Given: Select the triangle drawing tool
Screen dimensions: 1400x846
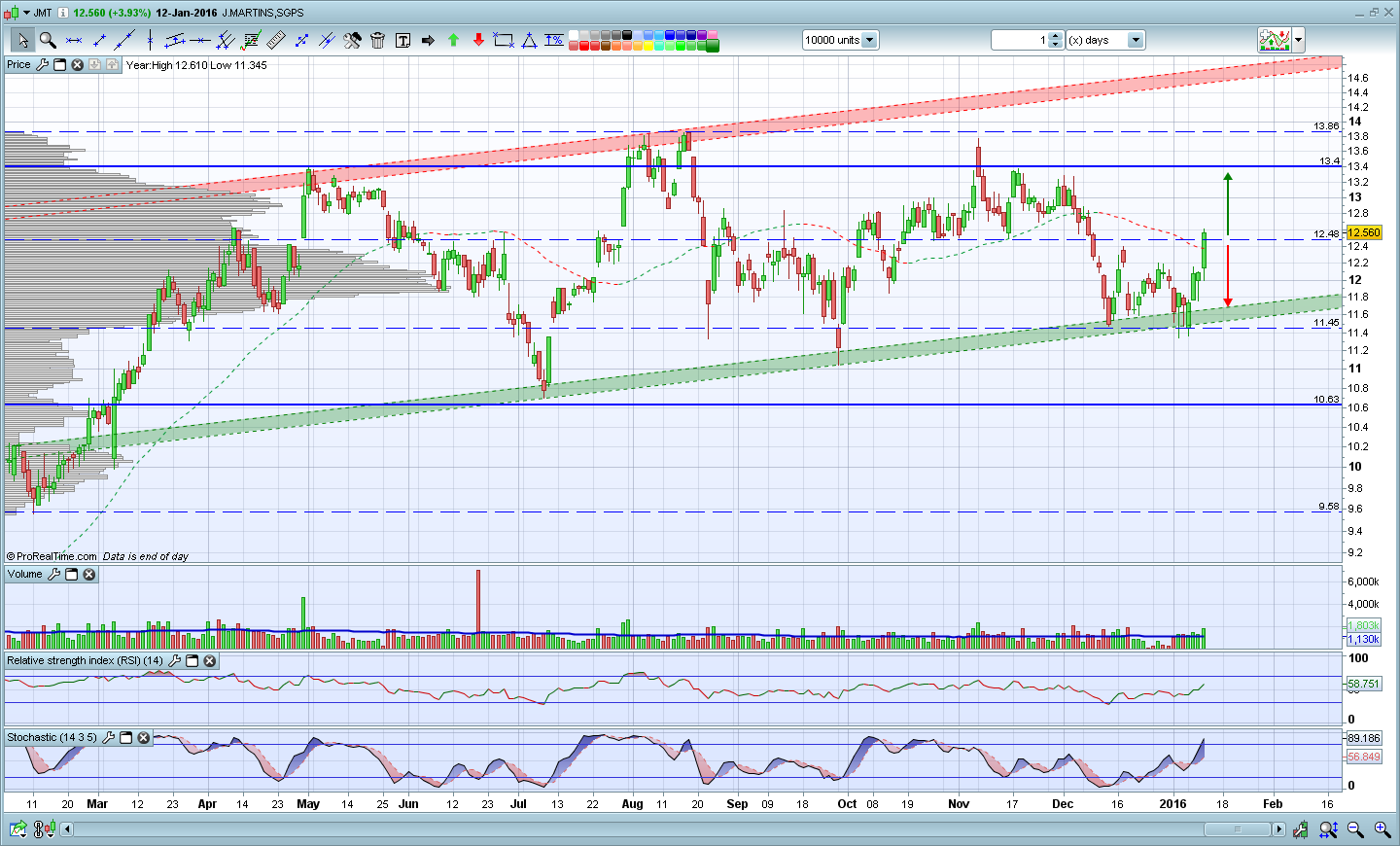Looking at the screenshot, I should click(529, 40).
